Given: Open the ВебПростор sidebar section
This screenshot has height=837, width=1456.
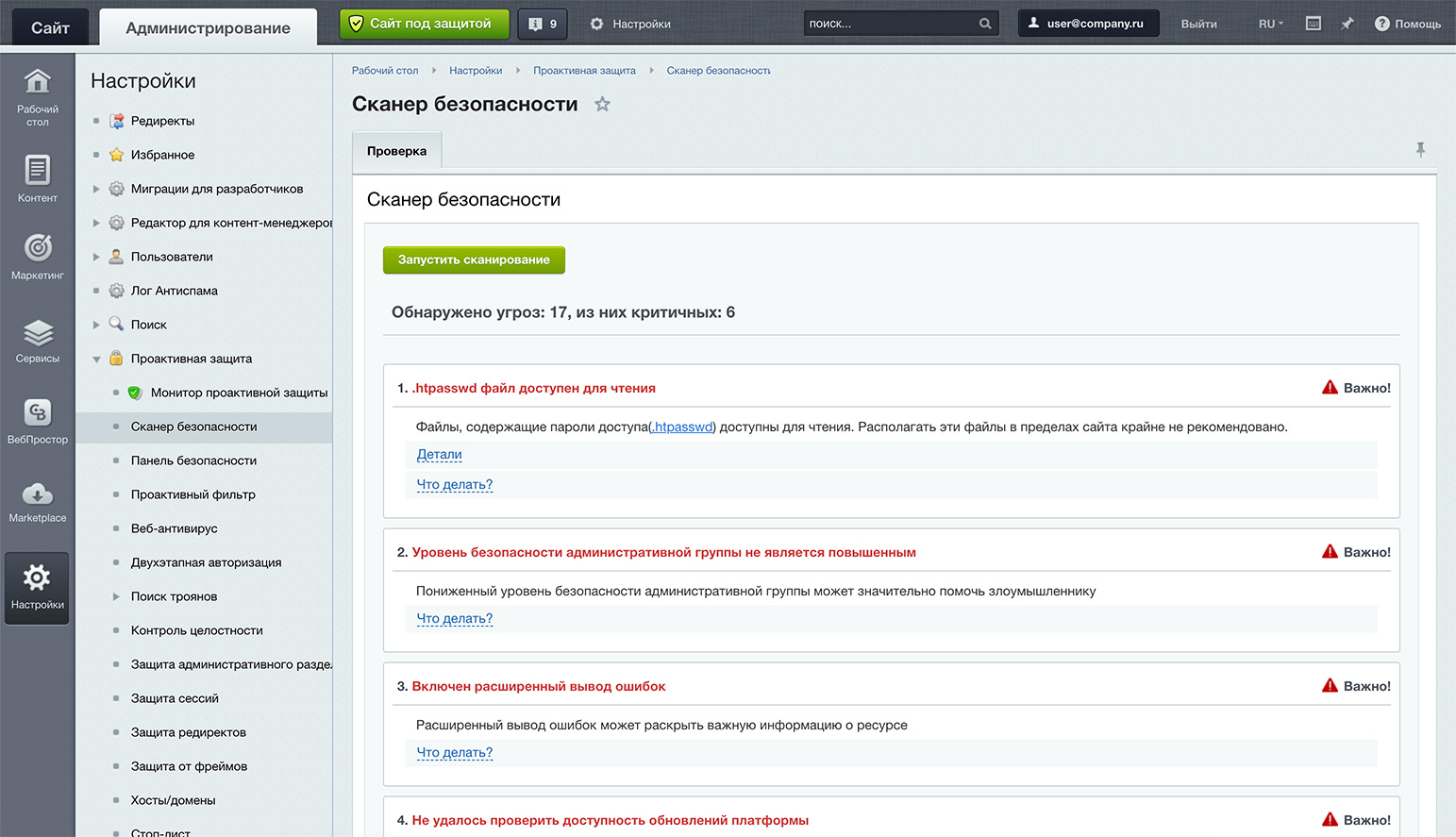Looking at the screenshot, I should 37,421.
